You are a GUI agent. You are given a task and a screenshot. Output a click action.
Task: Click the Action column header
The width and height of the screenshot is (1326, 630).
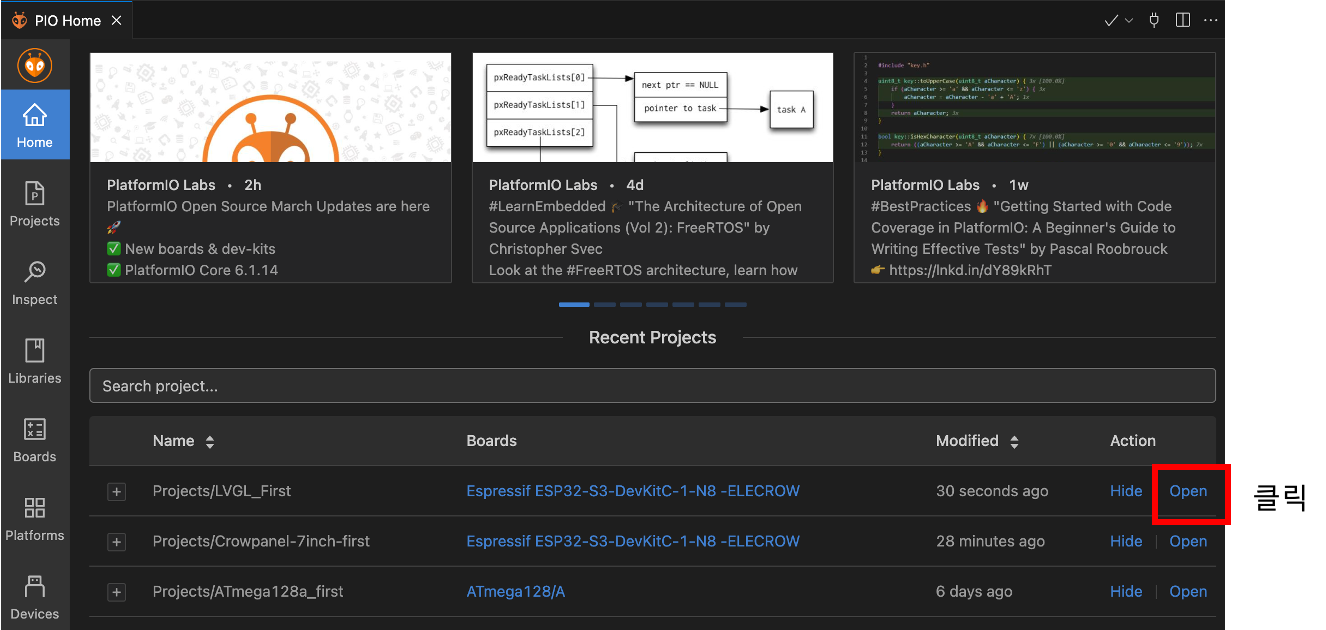tap(1132, 441)
